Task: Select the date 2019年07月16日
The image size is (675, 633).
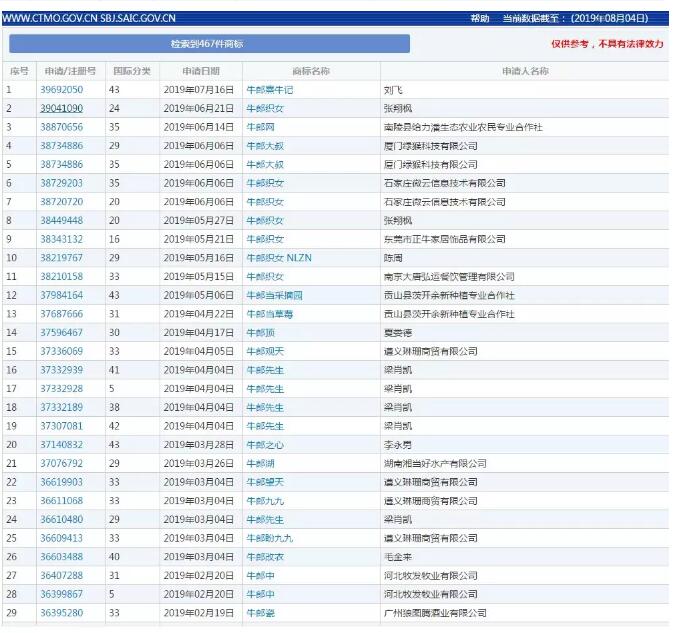Action: 198,90
